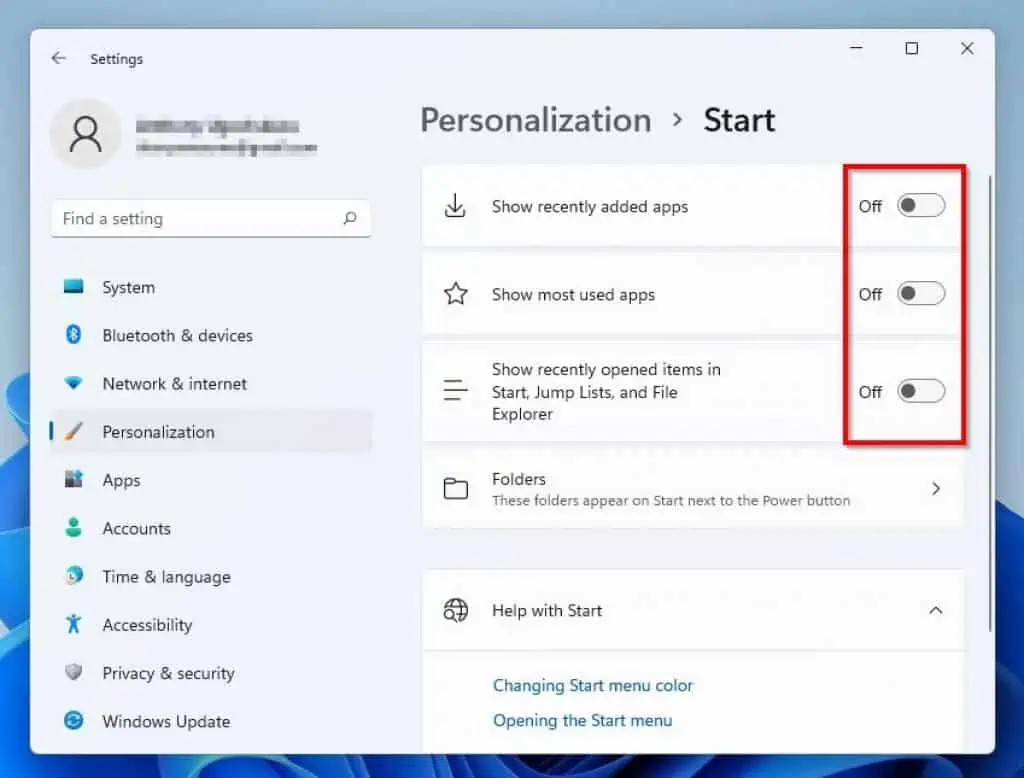Open Accounts using its person icon

(x=74, y=528)
